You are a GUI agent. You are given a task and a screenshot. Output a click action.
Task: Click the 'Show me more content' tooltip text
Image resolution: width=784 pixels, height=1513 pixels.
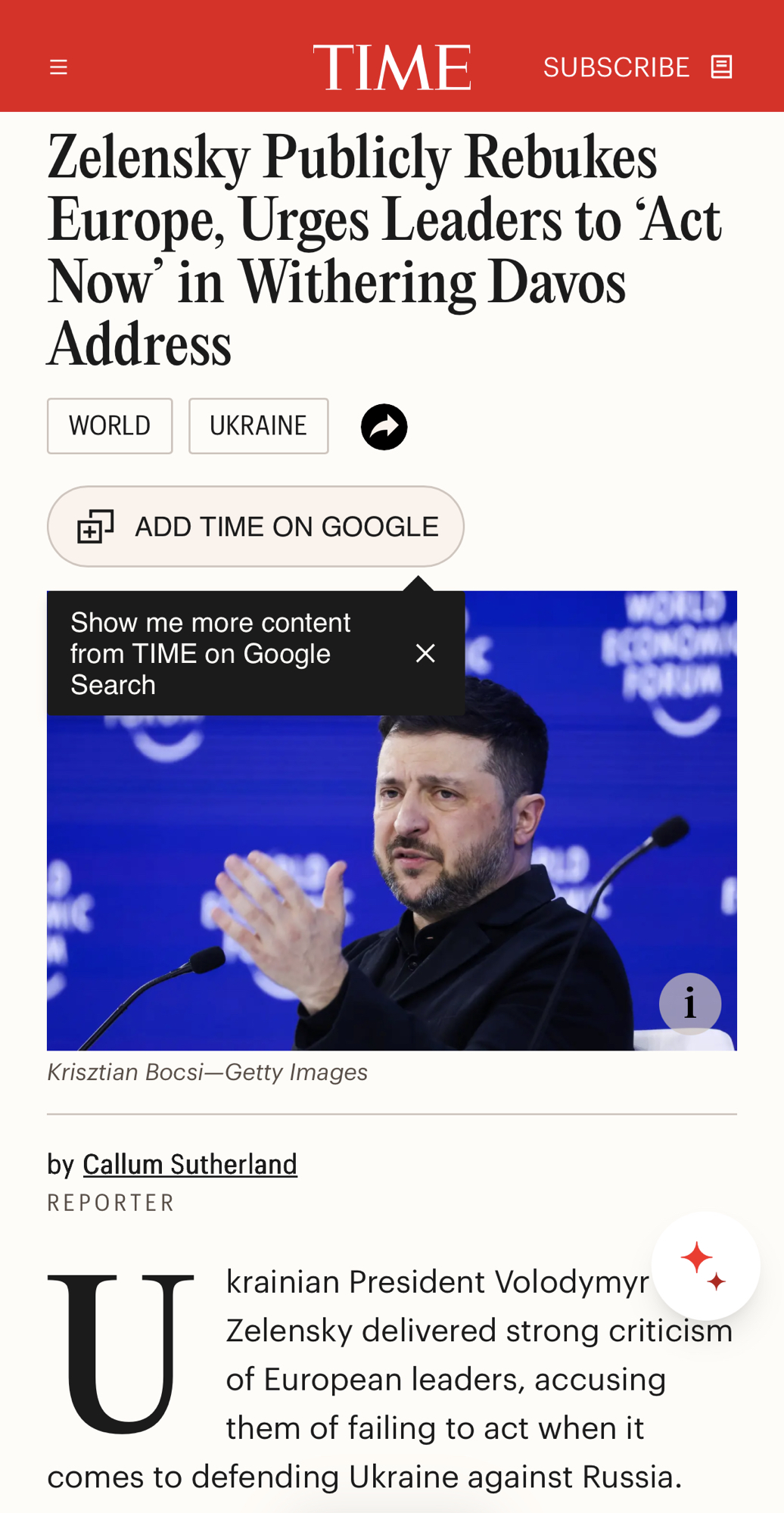coord(211,653)
